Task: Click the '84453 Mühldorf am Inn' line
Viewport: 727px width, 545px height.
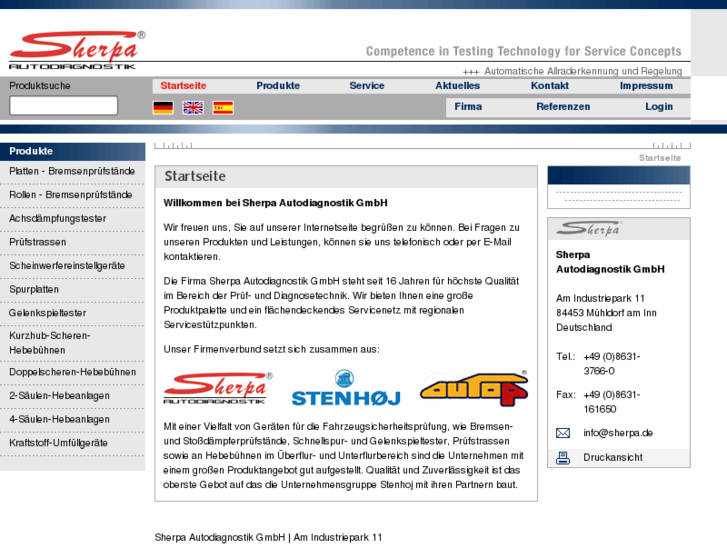Action: (606, 313)
